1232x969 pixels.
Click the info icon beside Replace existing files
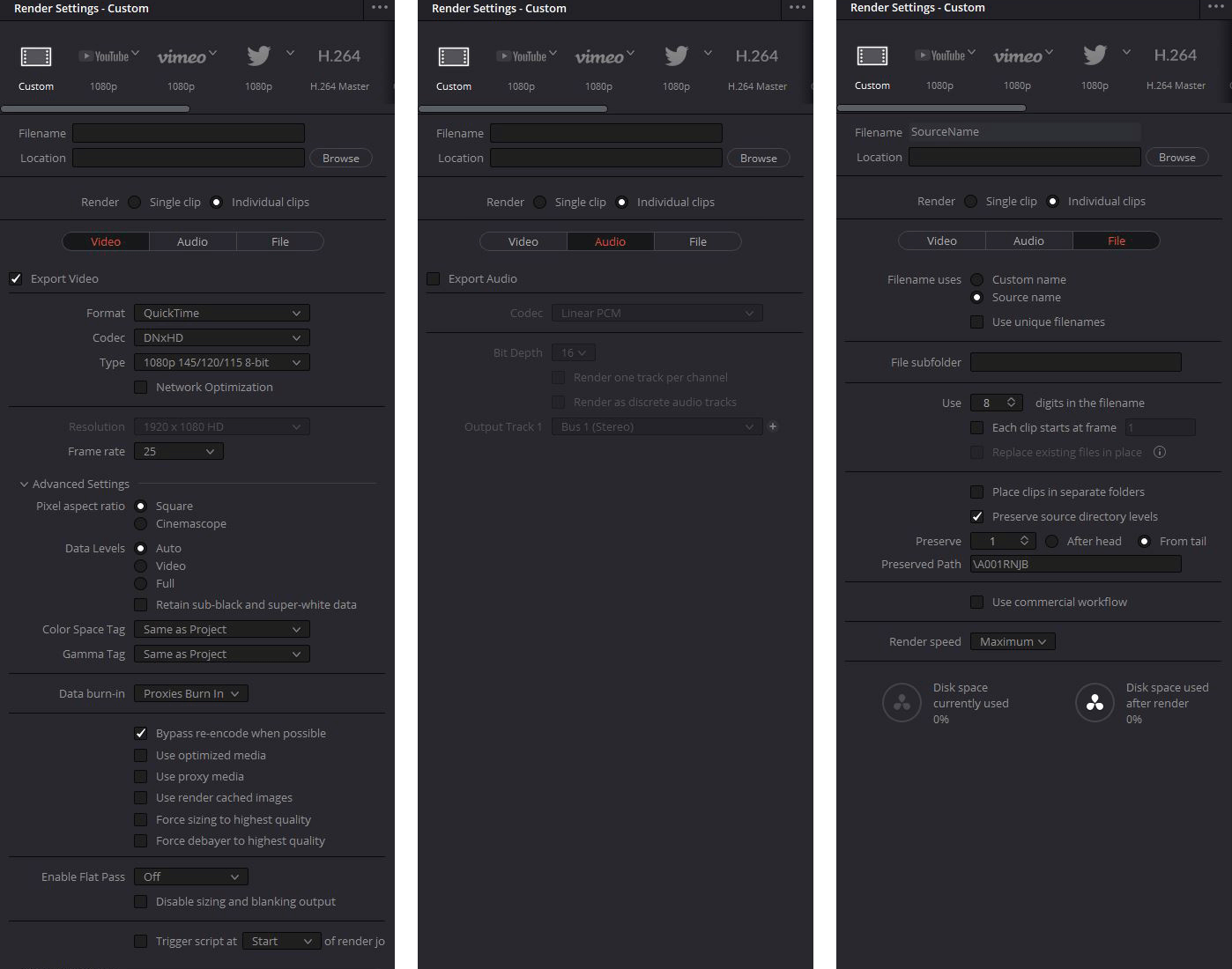coord(1160,452)
